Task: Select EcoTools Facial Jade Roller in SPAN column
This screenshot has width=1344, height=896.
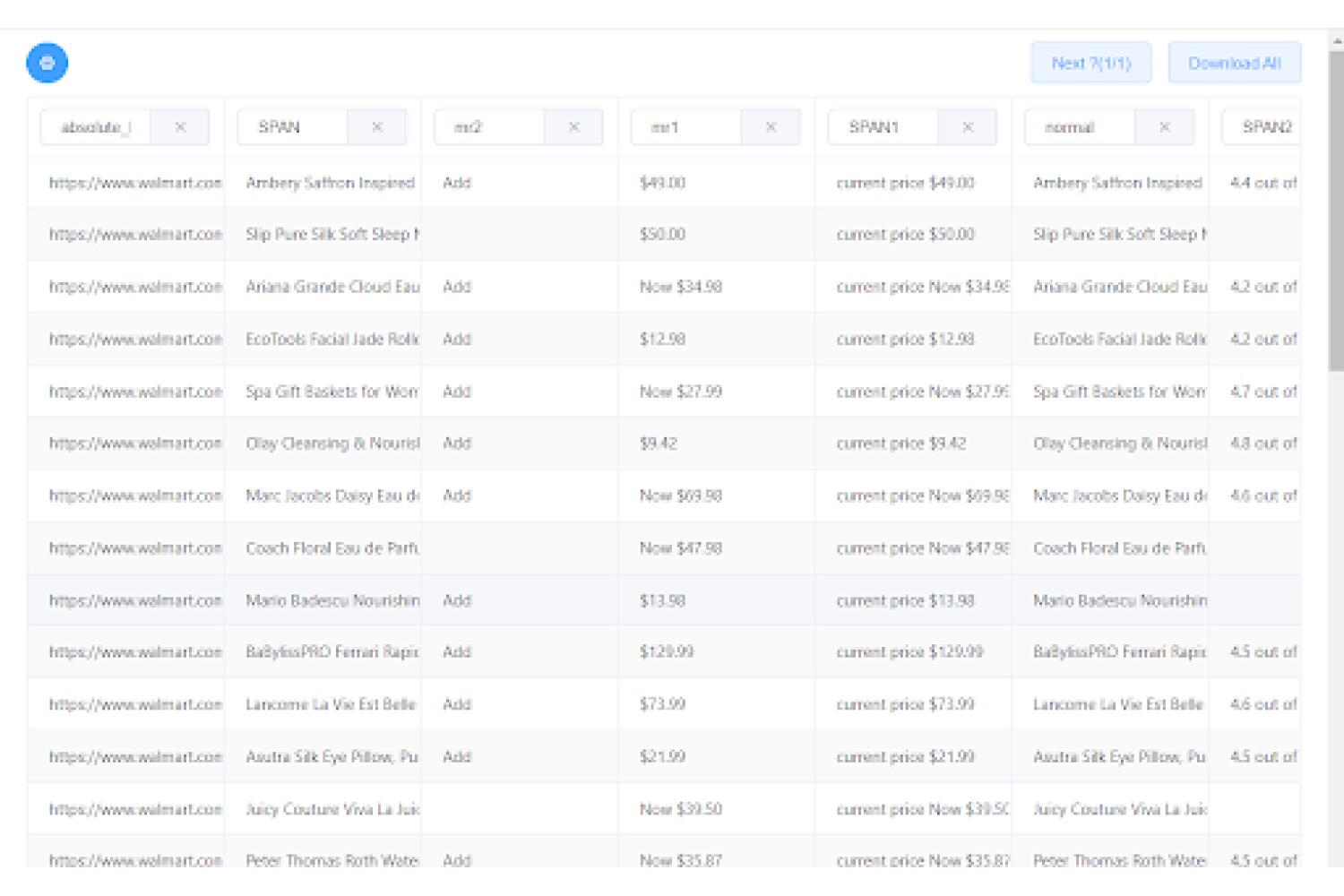Action: click(332, 339)
